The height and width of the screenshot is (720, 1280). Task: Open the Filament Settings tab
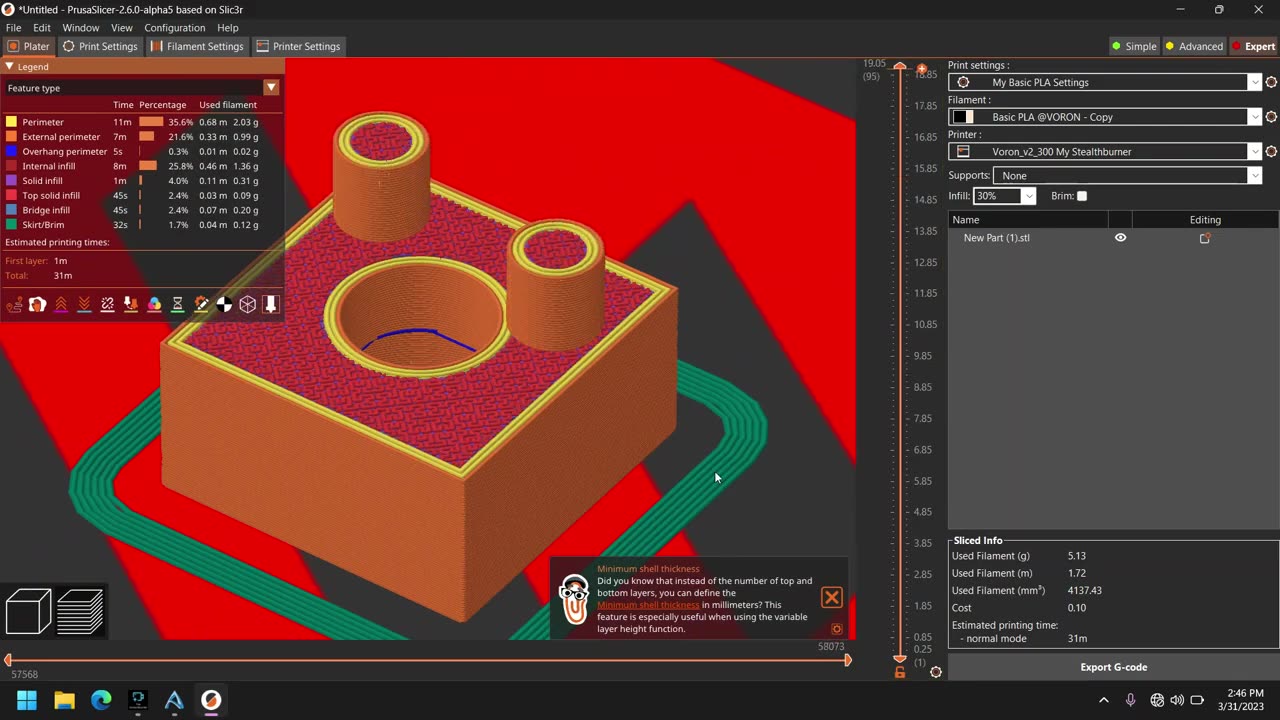(197, 46)
